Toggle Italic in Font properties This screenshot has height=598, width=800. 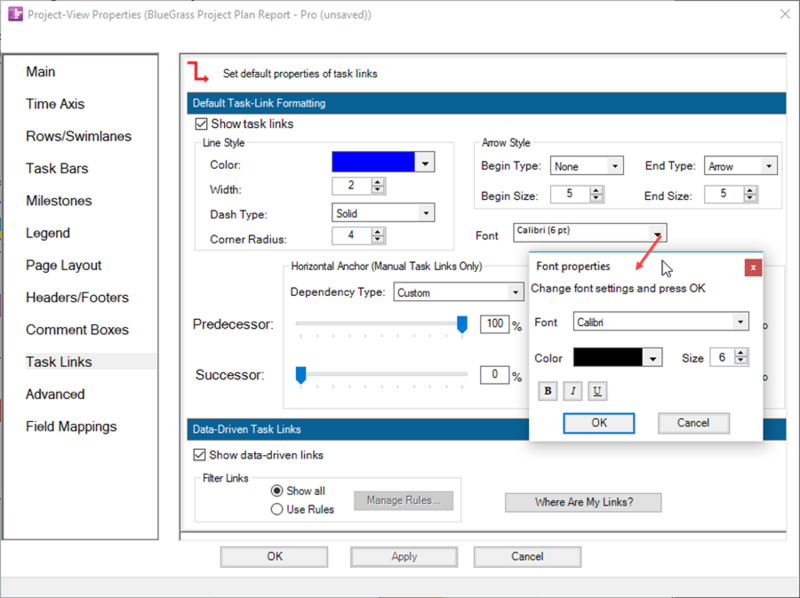coord(572,391)
